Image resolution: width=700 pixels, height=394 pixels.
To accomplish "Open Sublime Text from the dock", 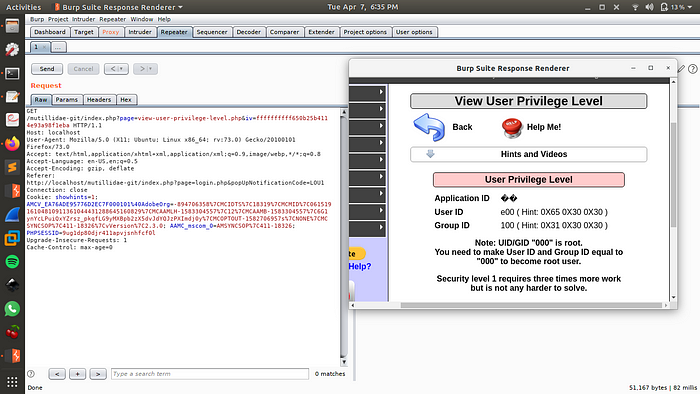I will (x=12, y=167).
